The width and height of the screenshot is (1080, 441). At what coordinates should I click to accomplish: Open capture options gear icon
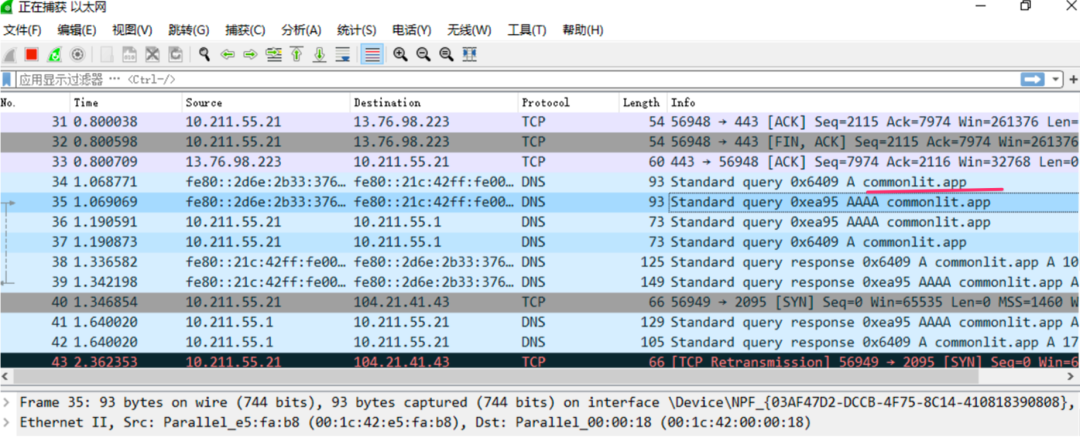tap(77, 54)
